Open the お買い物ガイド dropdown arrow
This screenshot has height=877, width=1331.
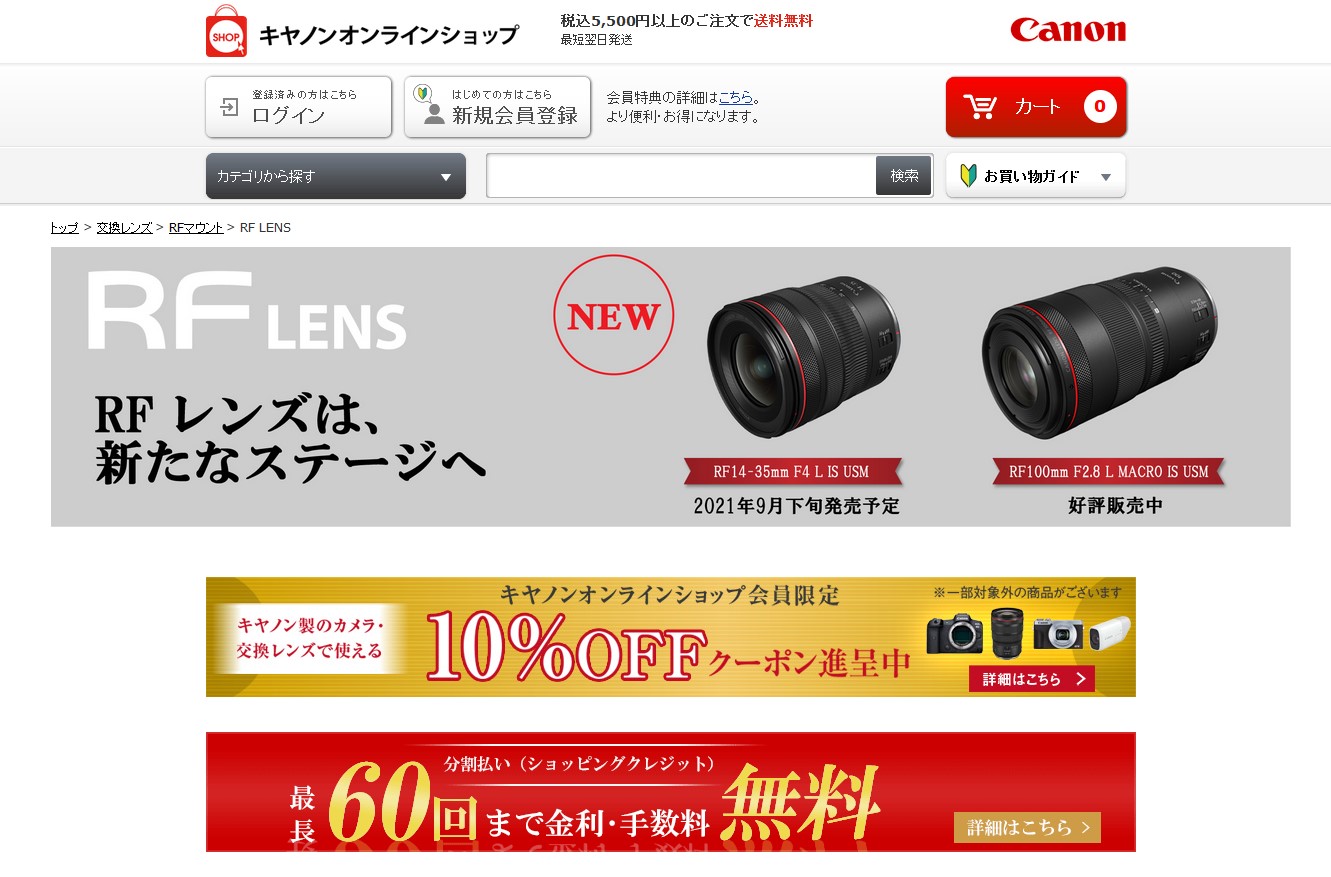1106,177
